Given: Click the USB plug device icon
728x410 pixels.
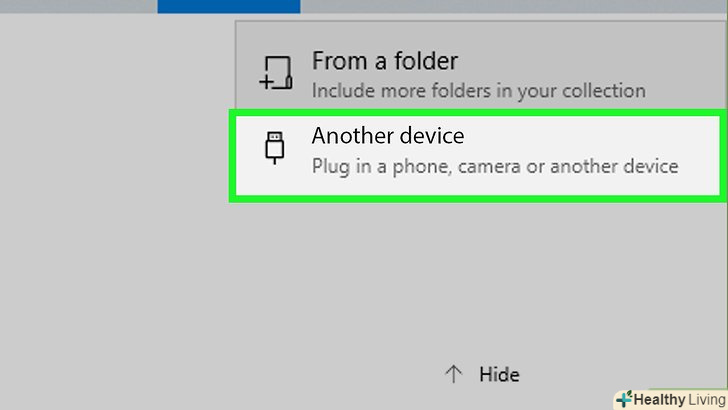Looking at the screenshot, I should pos(274,148).
